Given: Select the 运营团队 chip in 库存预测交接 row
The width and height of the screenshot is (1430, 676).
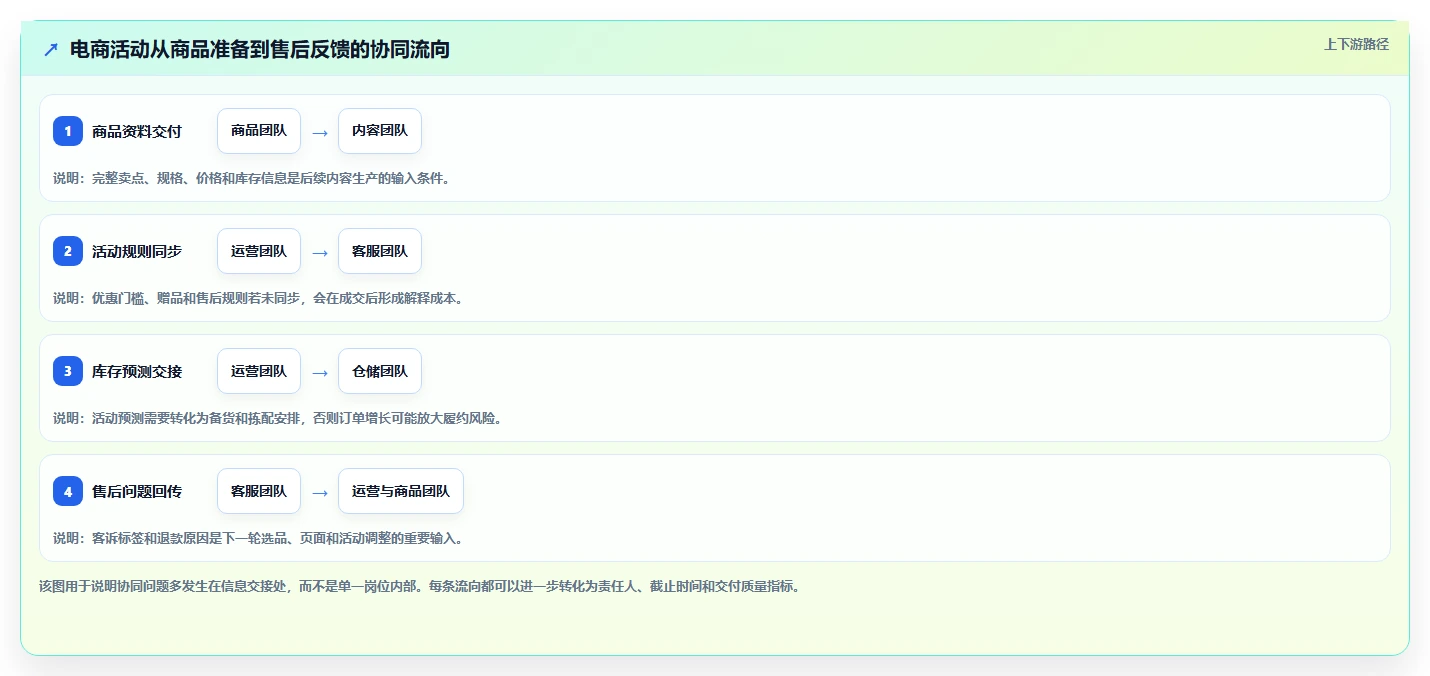Looking at the screenshot, I should [259, 371].
